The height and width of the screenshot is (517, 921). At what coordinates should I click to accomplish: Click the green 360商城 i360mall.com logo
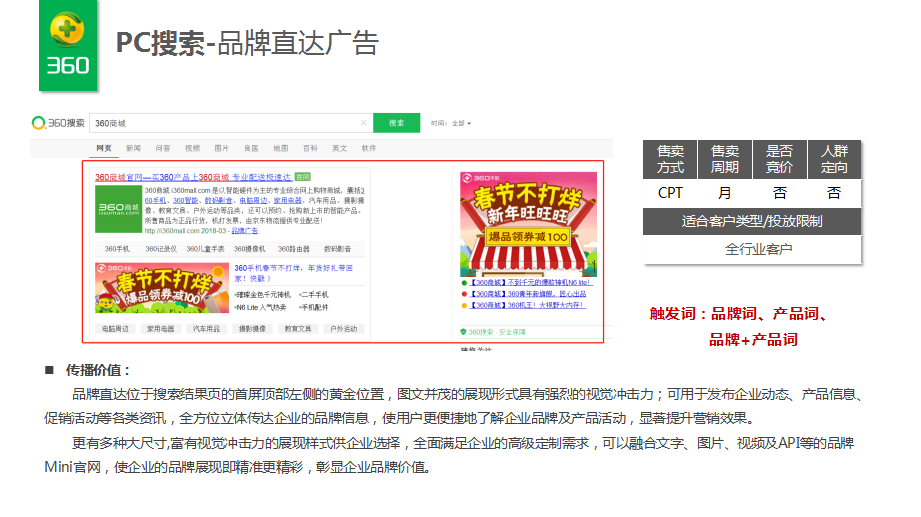[119, 209]
